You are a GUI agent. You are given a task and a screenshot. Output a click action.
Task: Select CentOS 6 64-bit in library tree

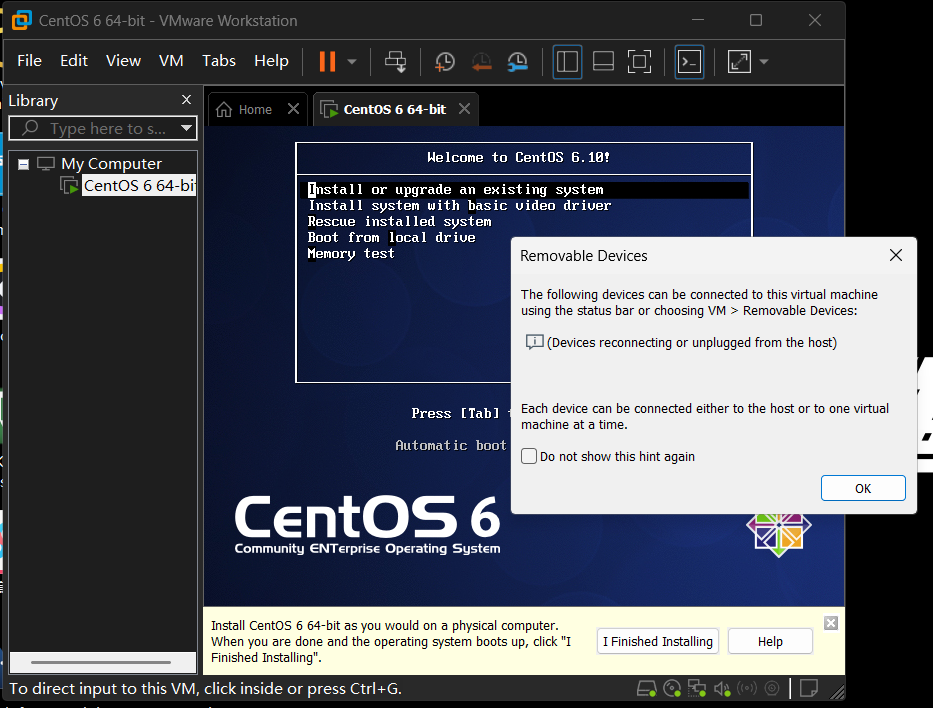[139, 186]
